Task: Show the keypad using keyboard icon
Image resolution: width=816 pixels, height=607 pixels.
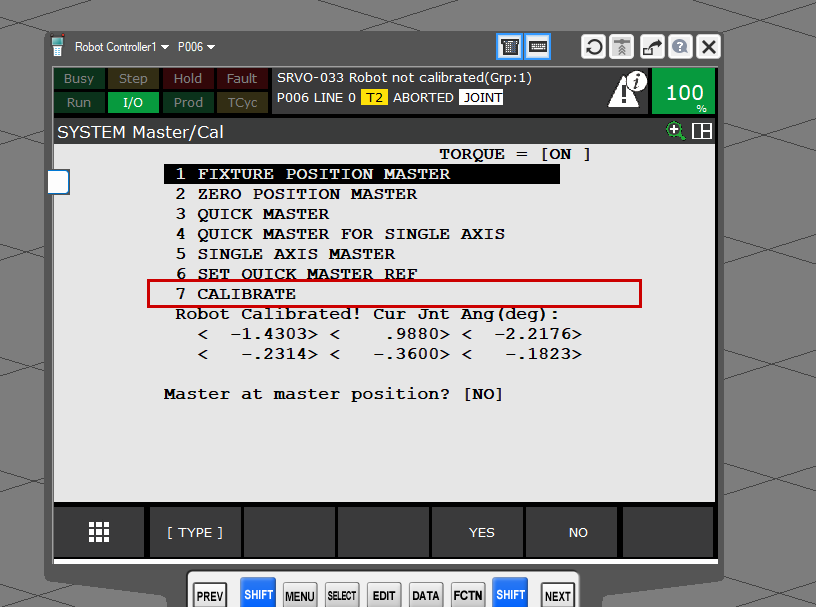Action: pyautogui.click(x=538, y=47)
